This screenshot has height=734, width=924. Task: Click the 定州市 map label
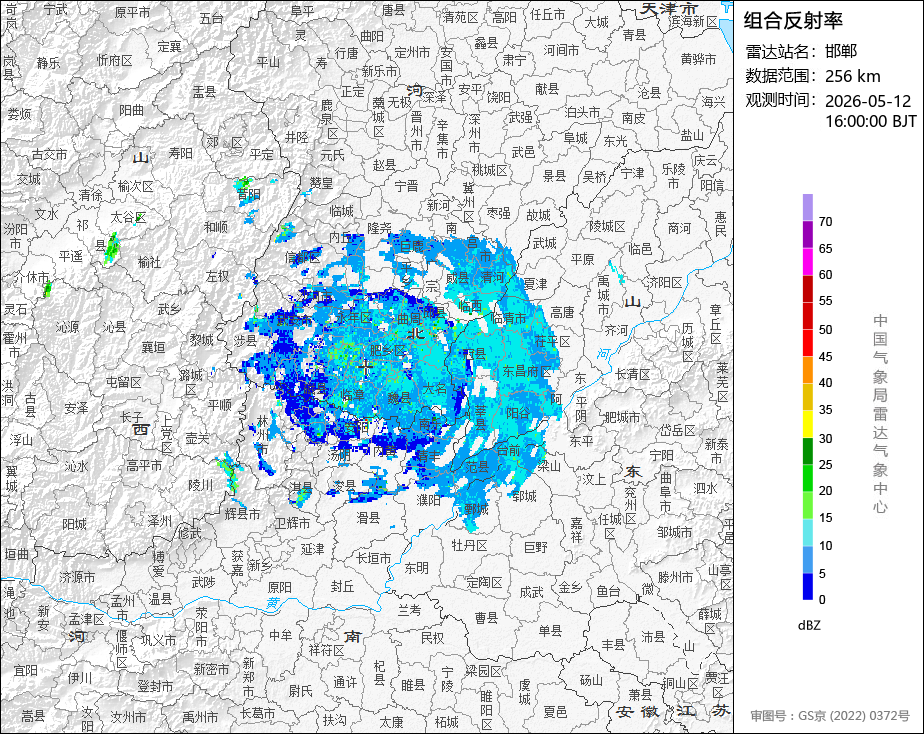(x=412, y=52)
